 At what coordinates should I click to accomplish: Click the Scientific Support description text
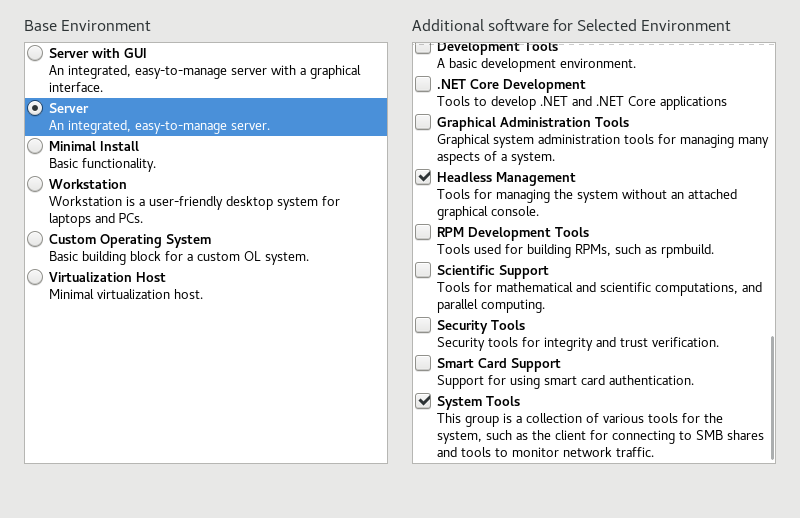pos(599,296)
